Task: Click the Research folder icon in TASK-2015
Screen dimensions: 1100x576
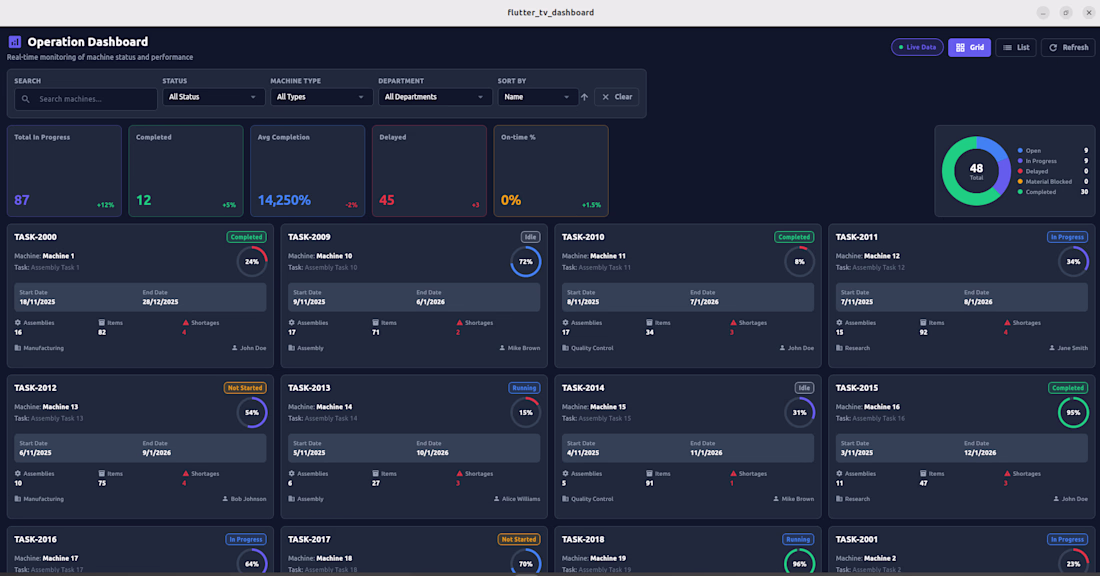Action: [839, 499]
